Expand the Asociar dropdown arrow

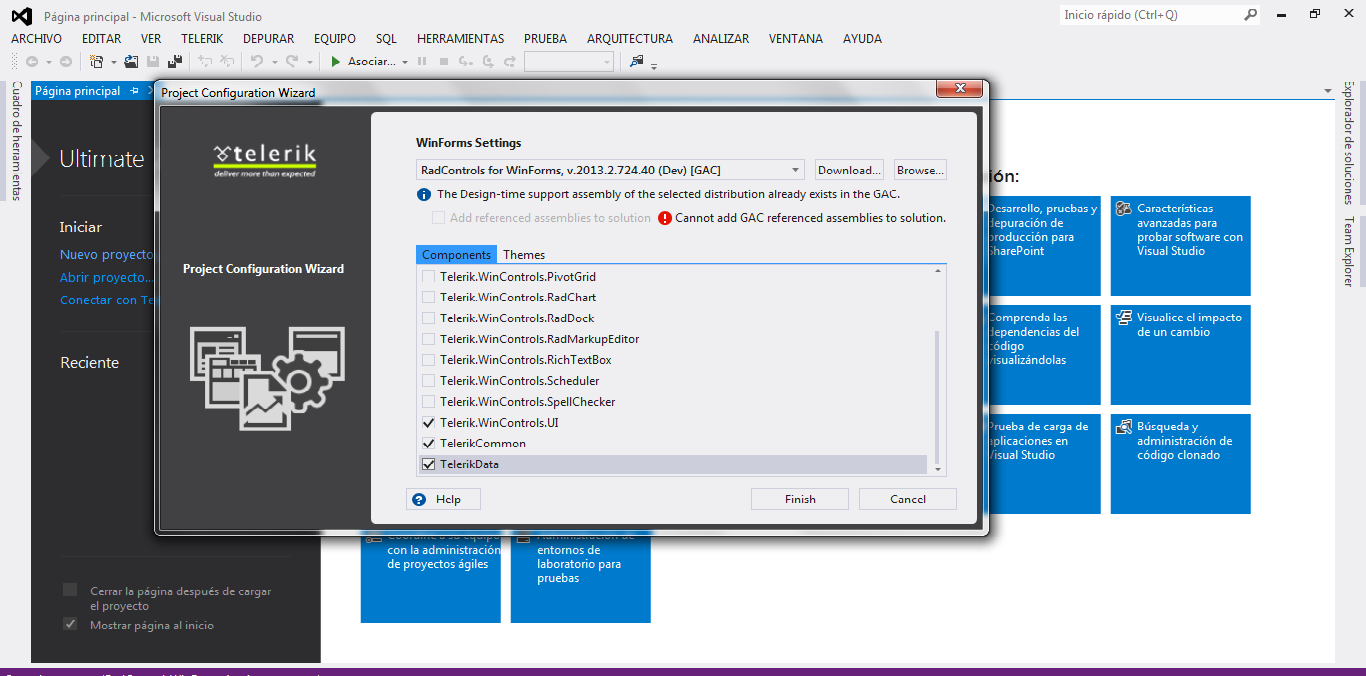pyautogui.click(x=405, y=62)
